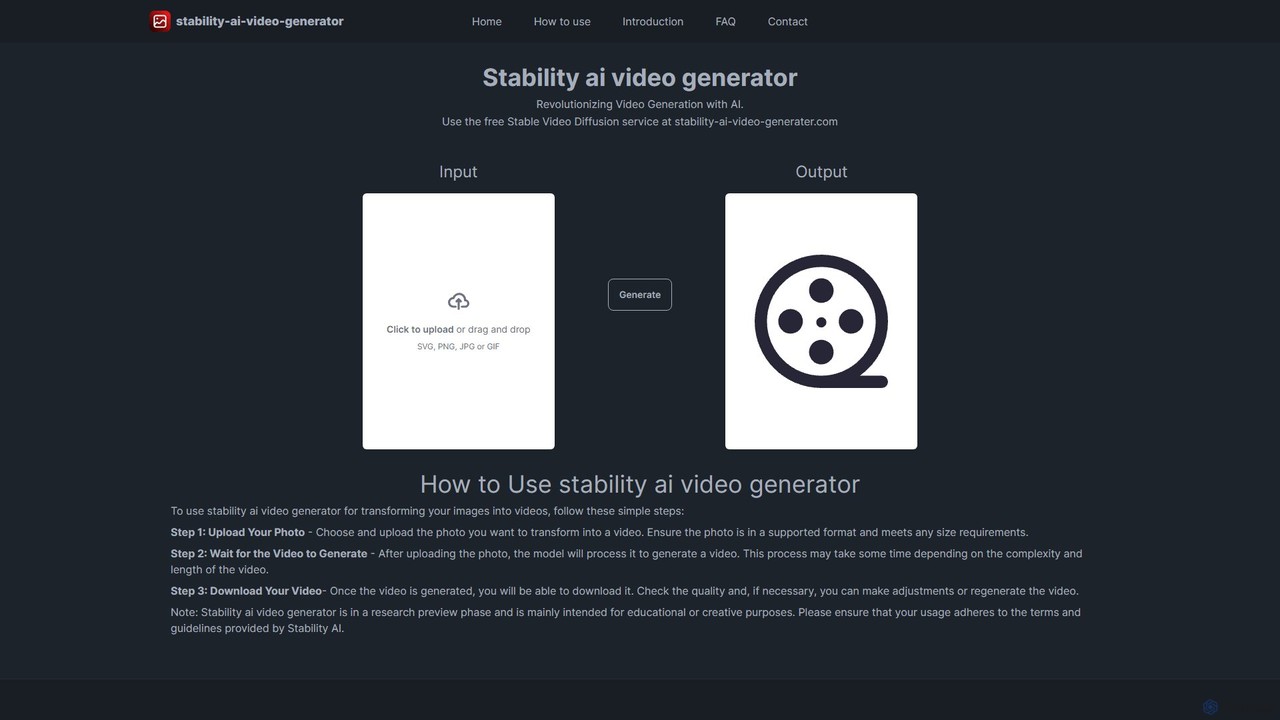This screenshot has height=720, width=1280.
Task: Click the Output heading label
Action: (821, 172)
